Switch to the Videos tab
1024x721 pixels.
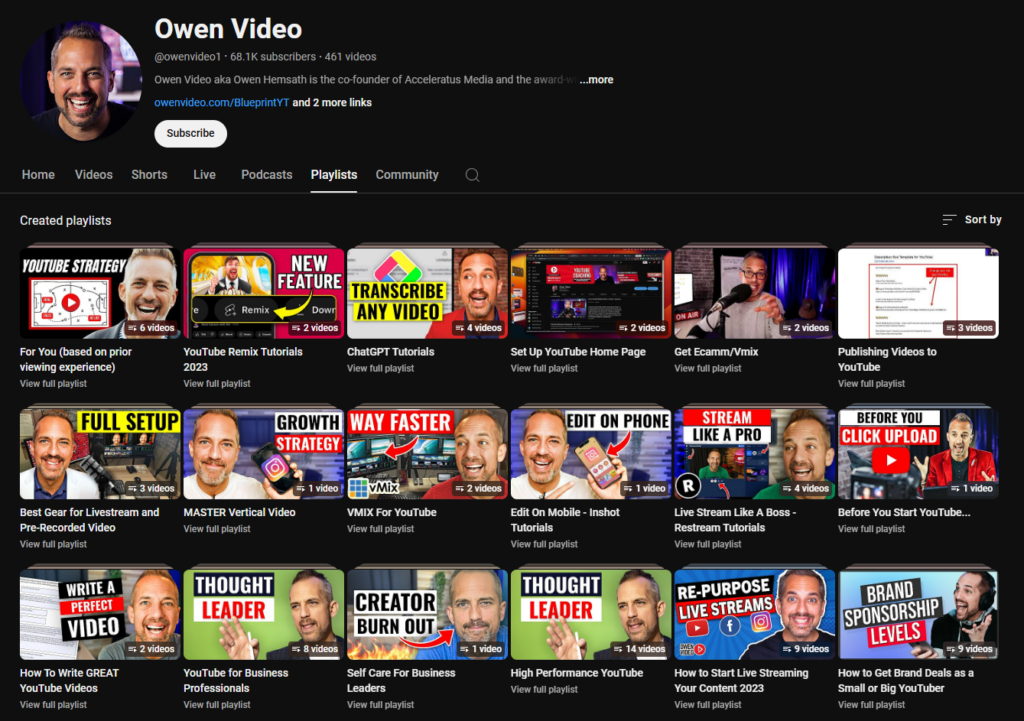[x=93, y=175]
